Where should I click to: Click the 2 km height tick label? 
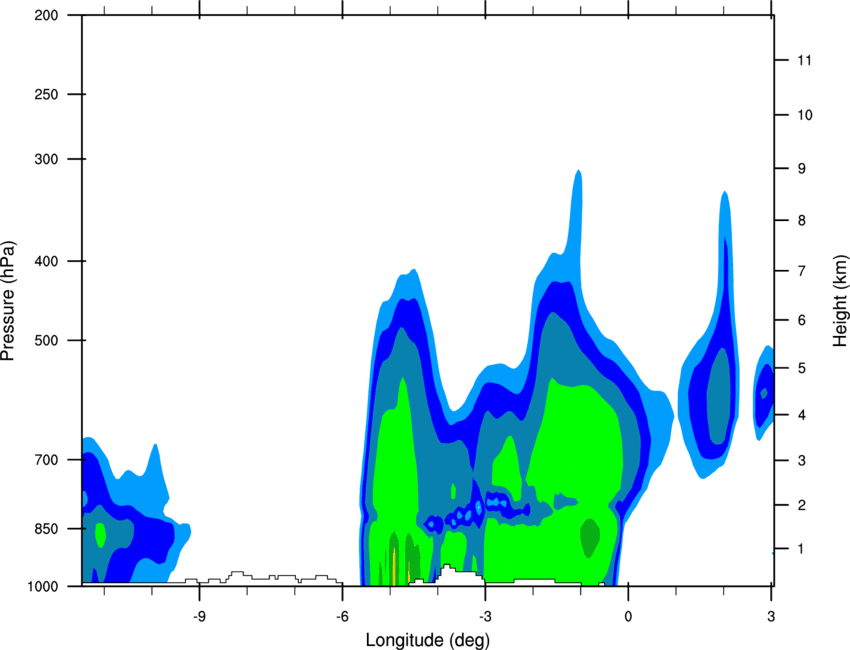(802, 505)
